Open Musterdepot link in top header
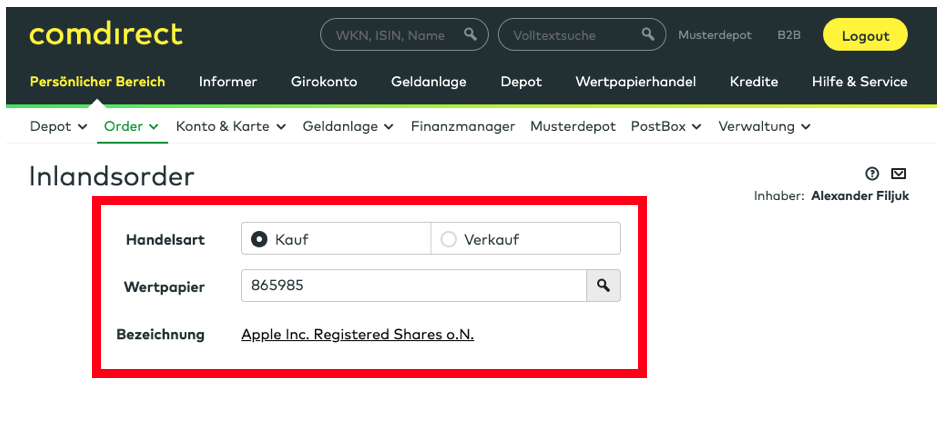This screenshot has width=948, height=436. pos(715,35)
